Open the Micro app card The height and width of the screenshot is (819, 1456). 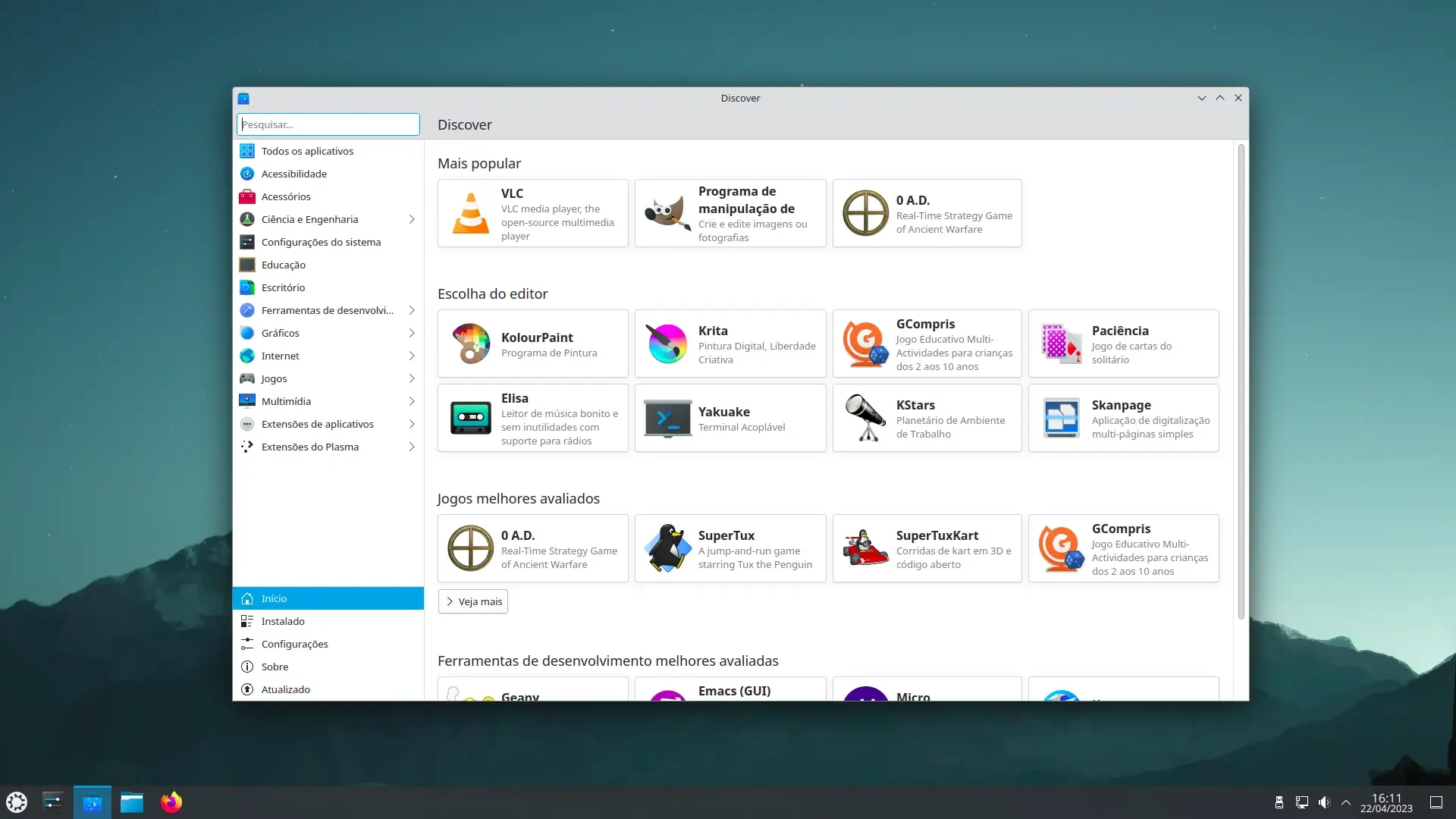pyautogui.click(x=927, y=689)
